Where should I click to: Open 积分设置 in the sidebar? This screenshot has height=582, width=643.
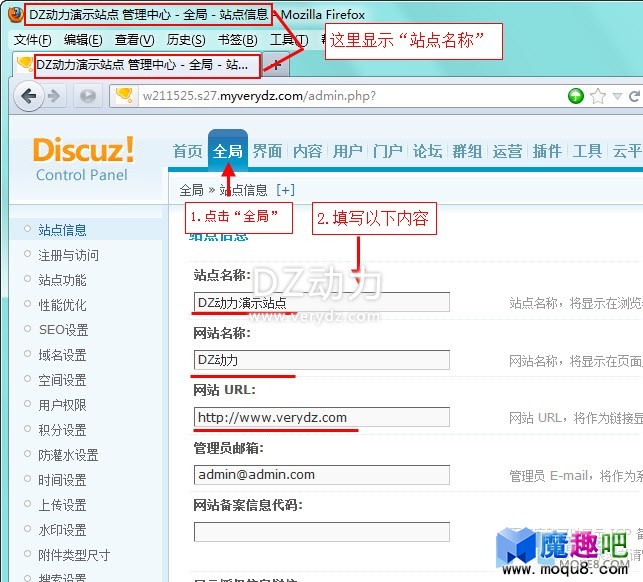pyautogui.click(x=62, y=430)
